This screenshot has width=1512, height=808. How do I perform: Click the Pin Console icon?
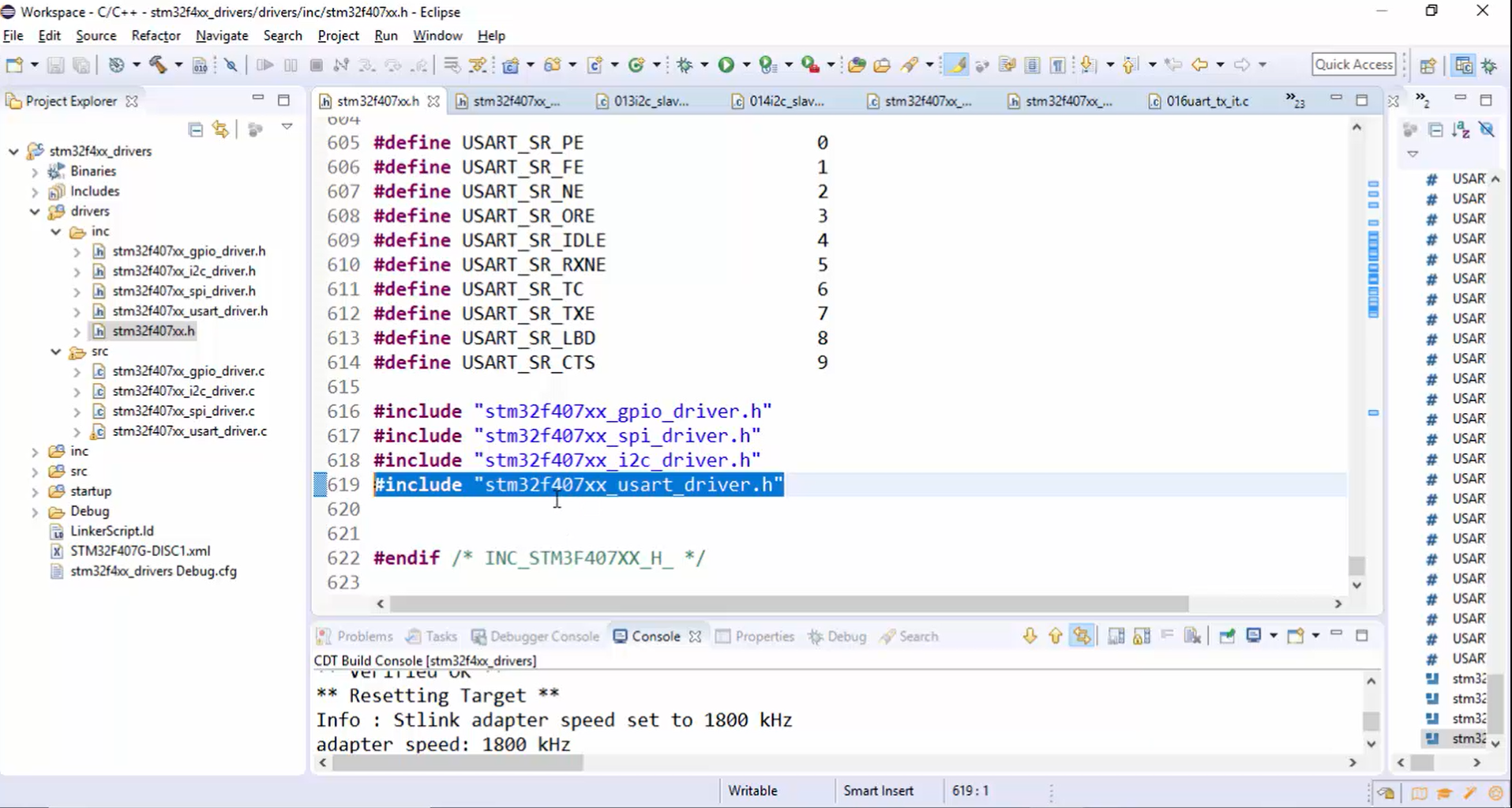(1227, 636)
